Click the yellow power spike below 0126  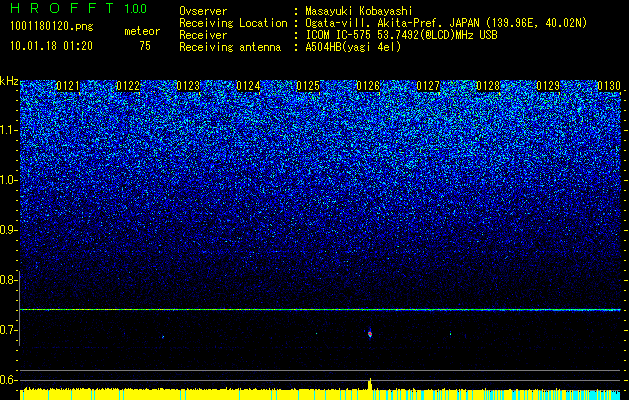pos(370,384)
